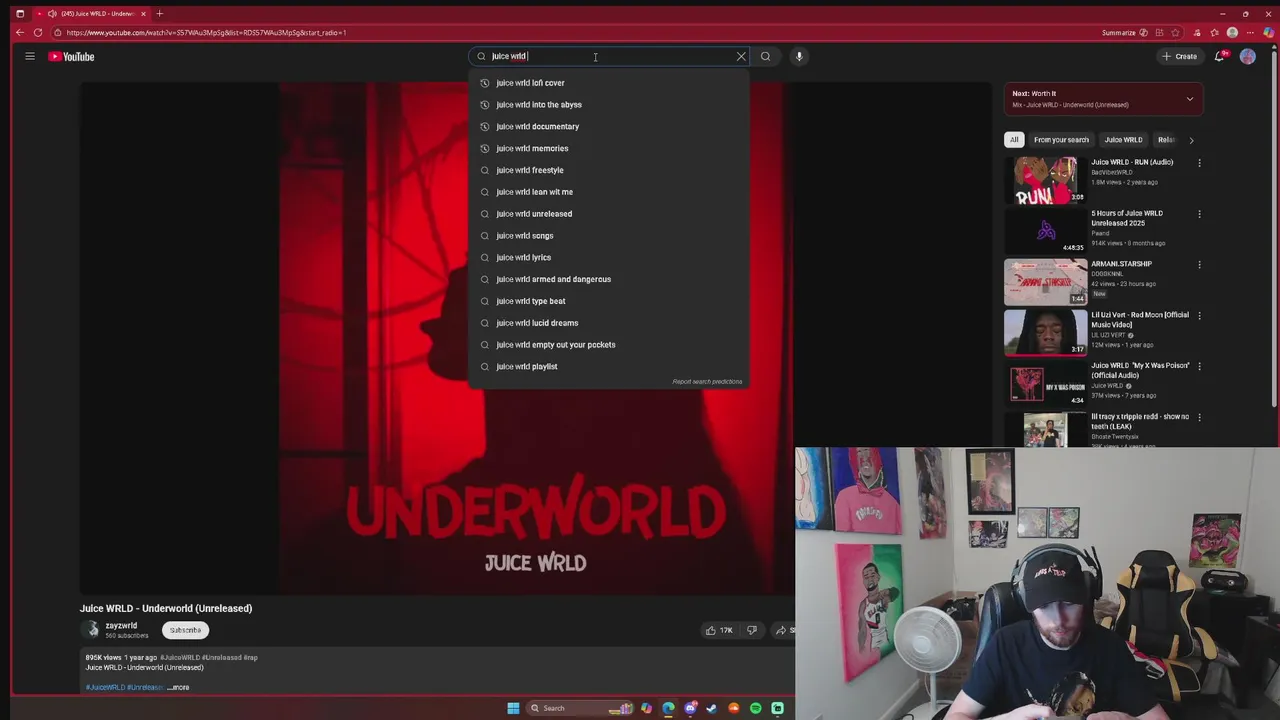Open options for ARMANI.STARSHIP video
1280x720 pixels.
point(1199,265)
